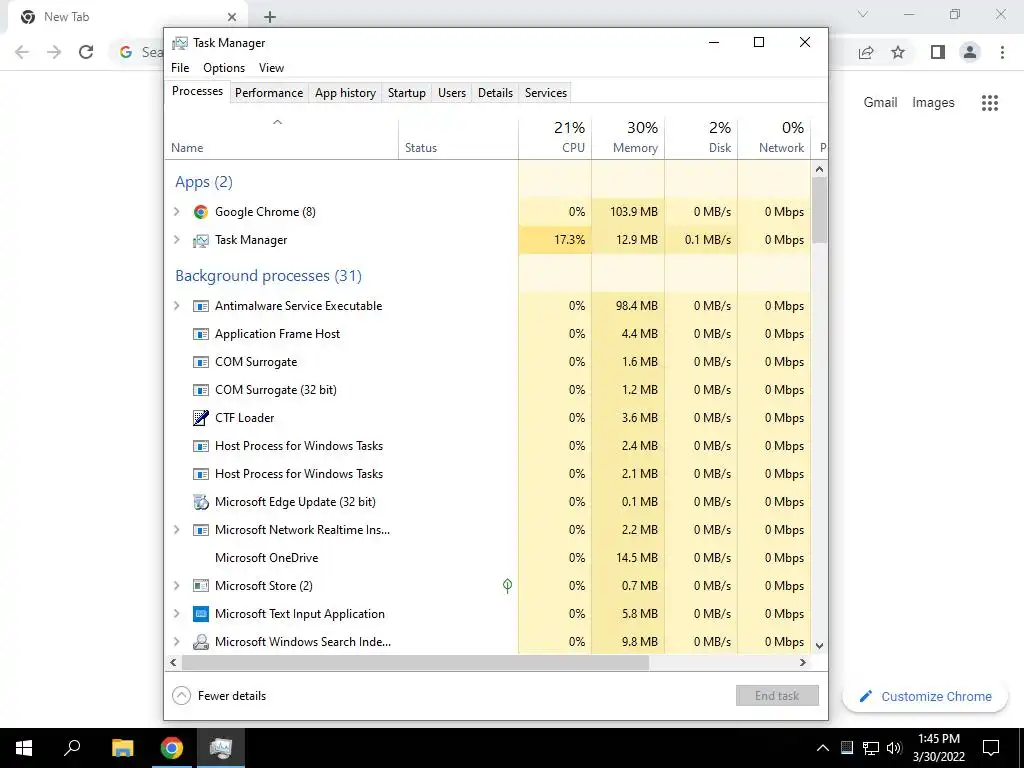The width and height of the screenshot is (1024, 768).
Task: Open a new Chrome tab with plus
Action: [x=270, y=17]
